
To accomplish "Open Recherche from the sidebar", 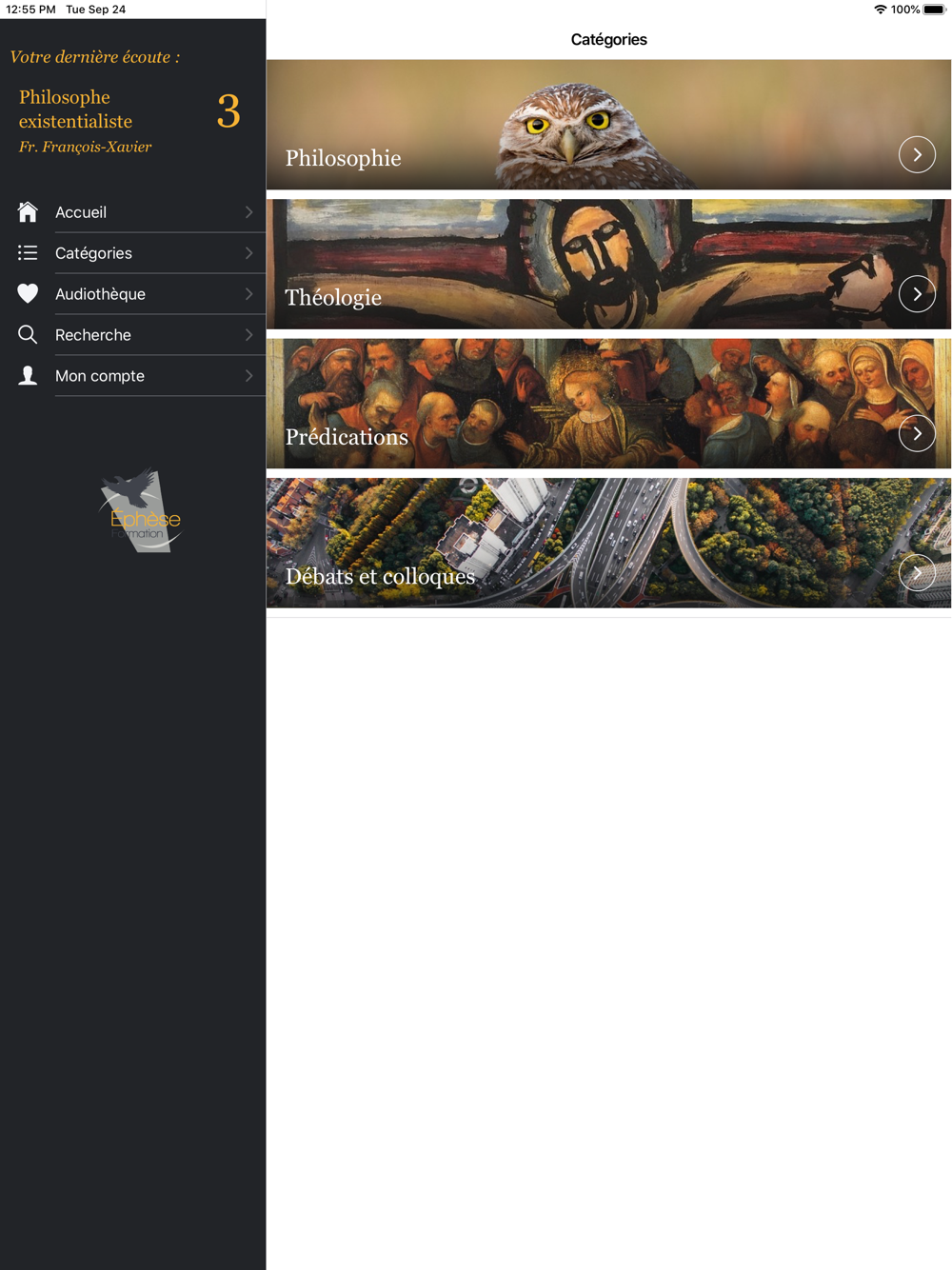I will click(x=133, y=335).
